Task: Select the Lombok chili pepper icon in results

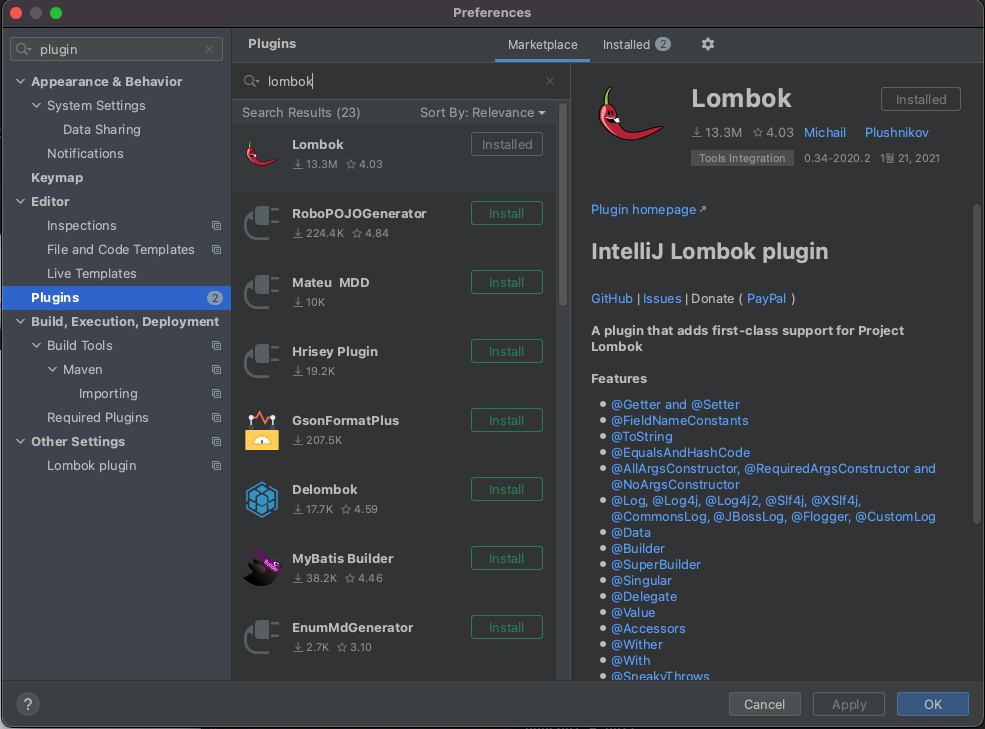Action: click(261, 153)
